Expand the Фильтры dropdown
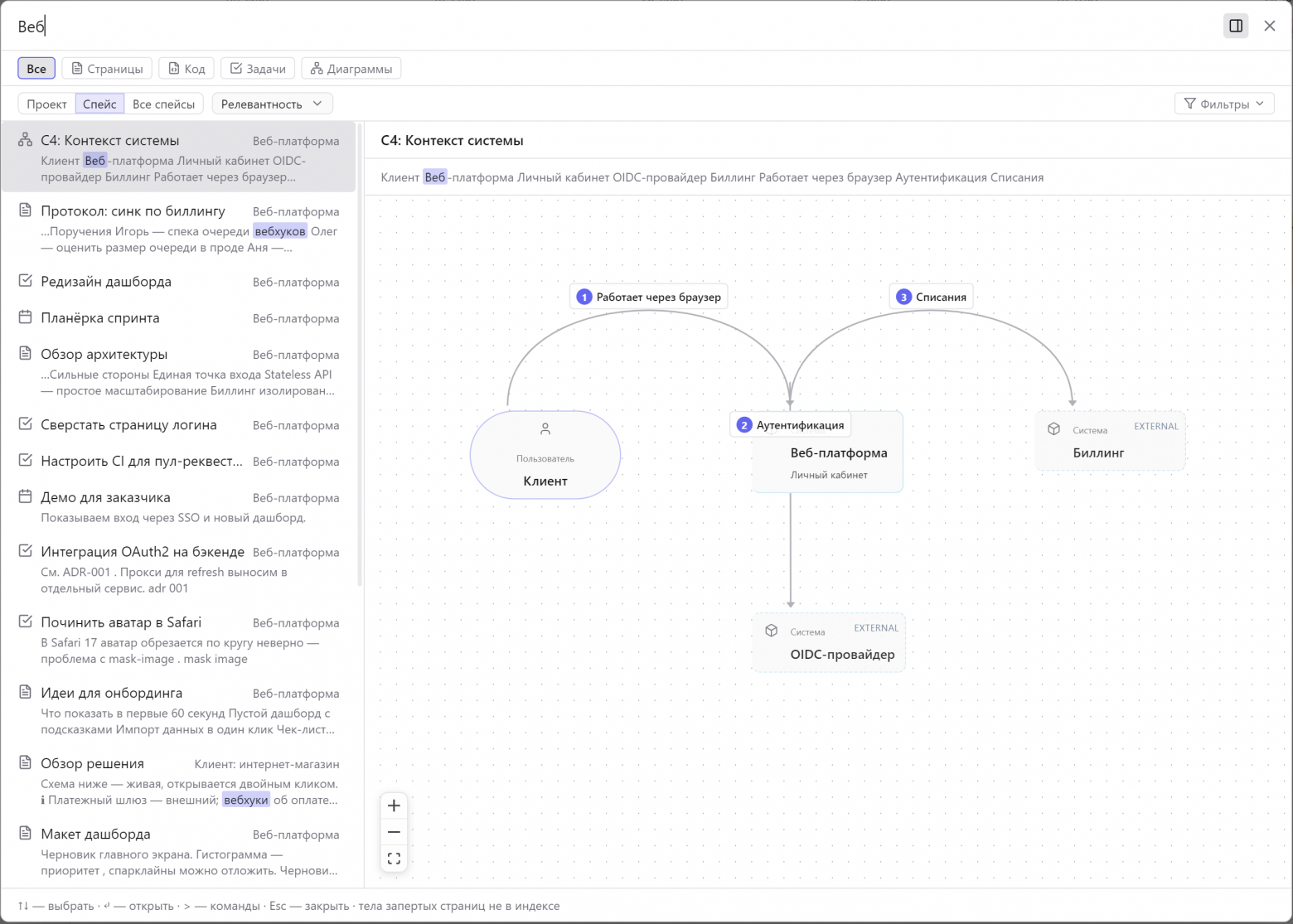This screenshot has height=924, width=1293. pyautogui.click(x=1224, y=104)
